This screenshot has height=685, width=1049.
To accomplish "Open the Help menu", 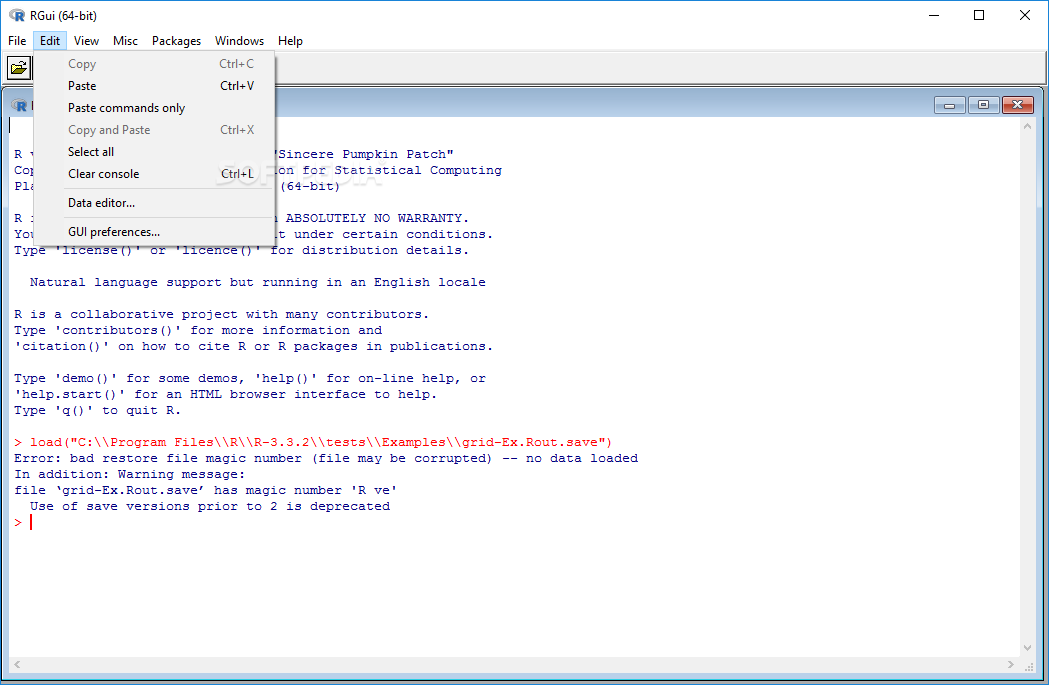I will pyautogui.click(x=290, y=41).
